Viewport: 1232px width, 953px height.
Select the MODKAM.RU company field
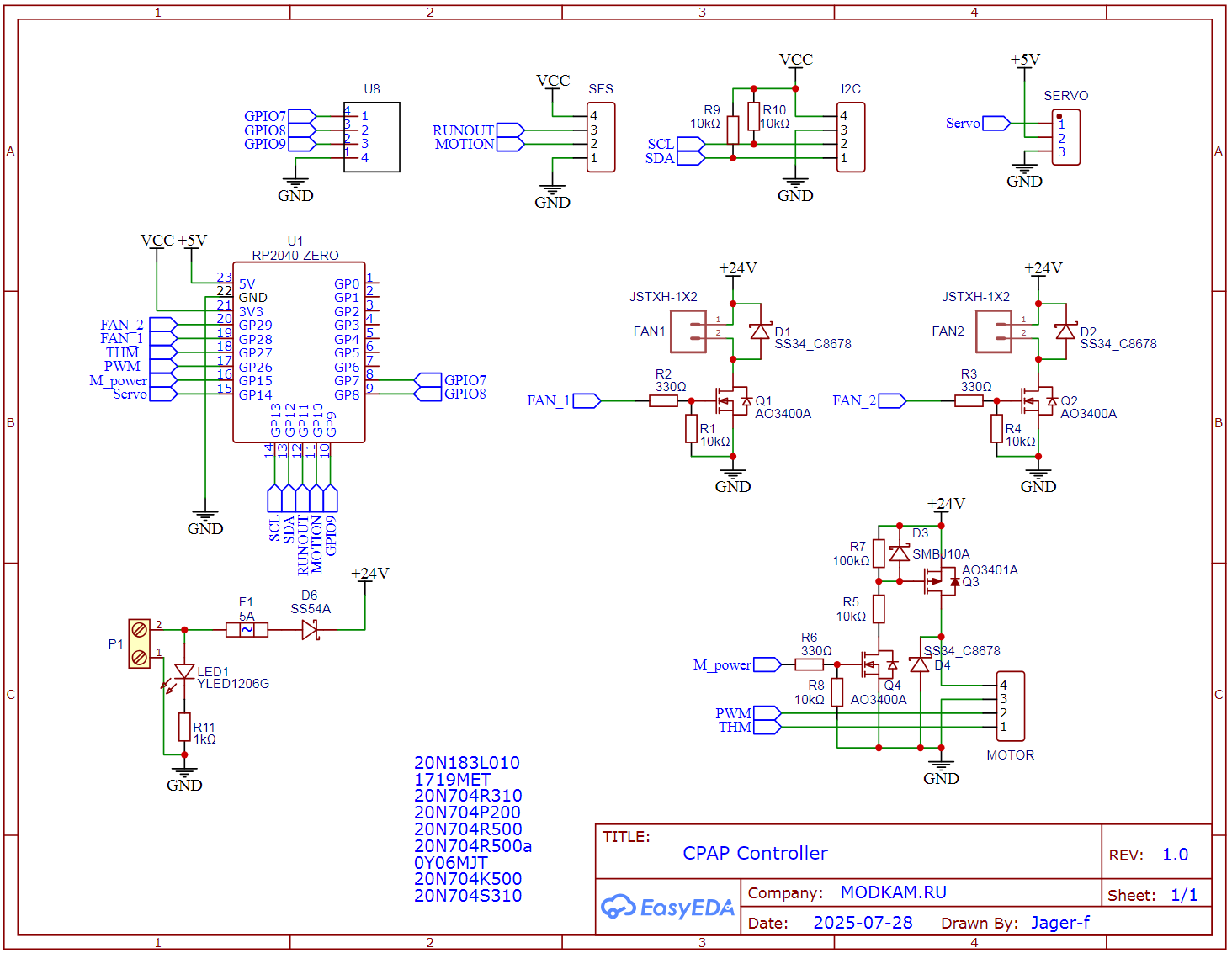(x=893, y=892)
